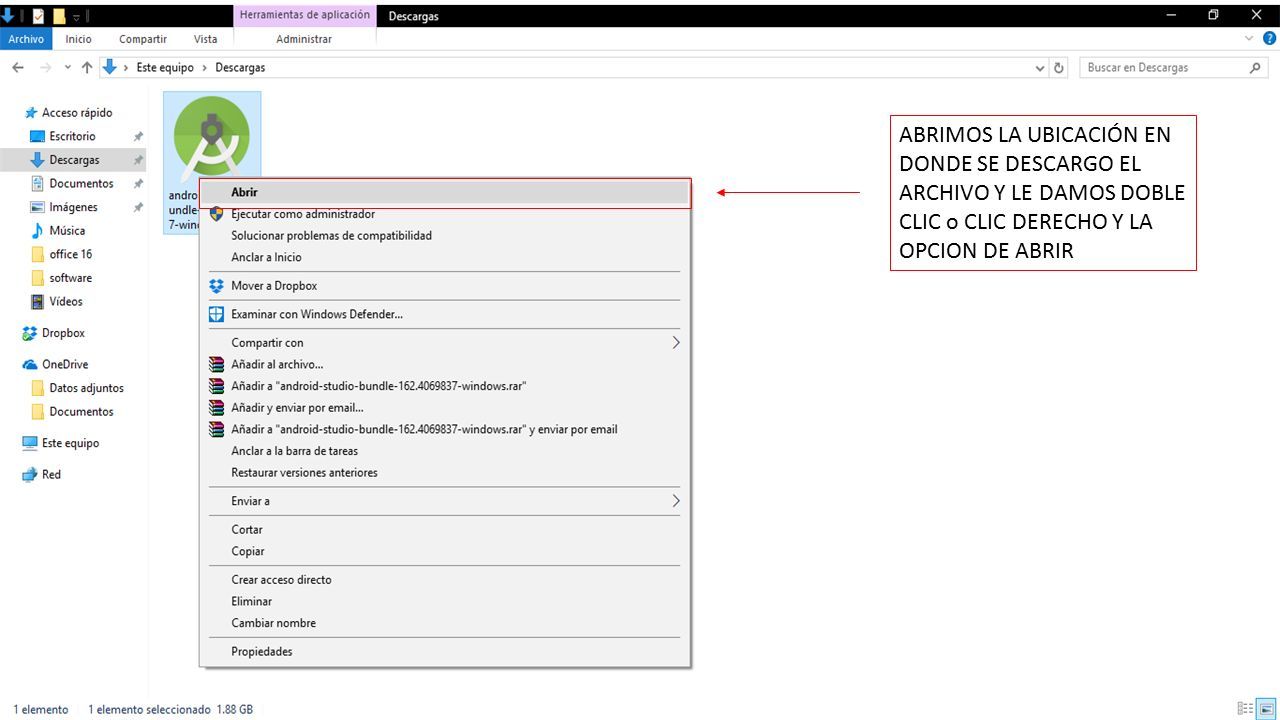Screen dimensions: 1280x720
Task: Select Red in the navigation pane
Action: click(x=51, y=475)
